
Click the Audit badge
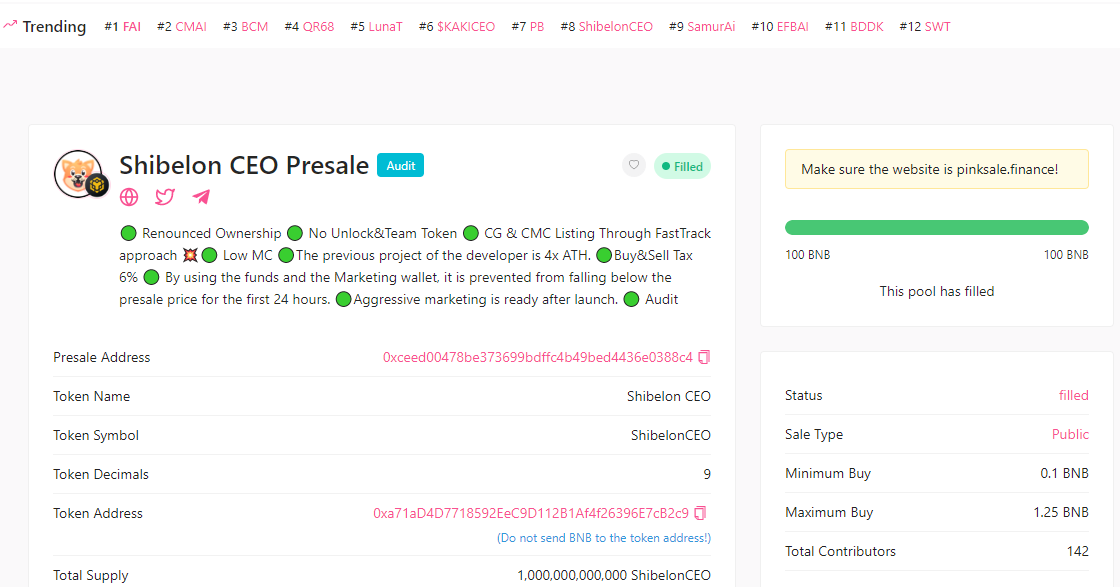(x=401, y=166)
